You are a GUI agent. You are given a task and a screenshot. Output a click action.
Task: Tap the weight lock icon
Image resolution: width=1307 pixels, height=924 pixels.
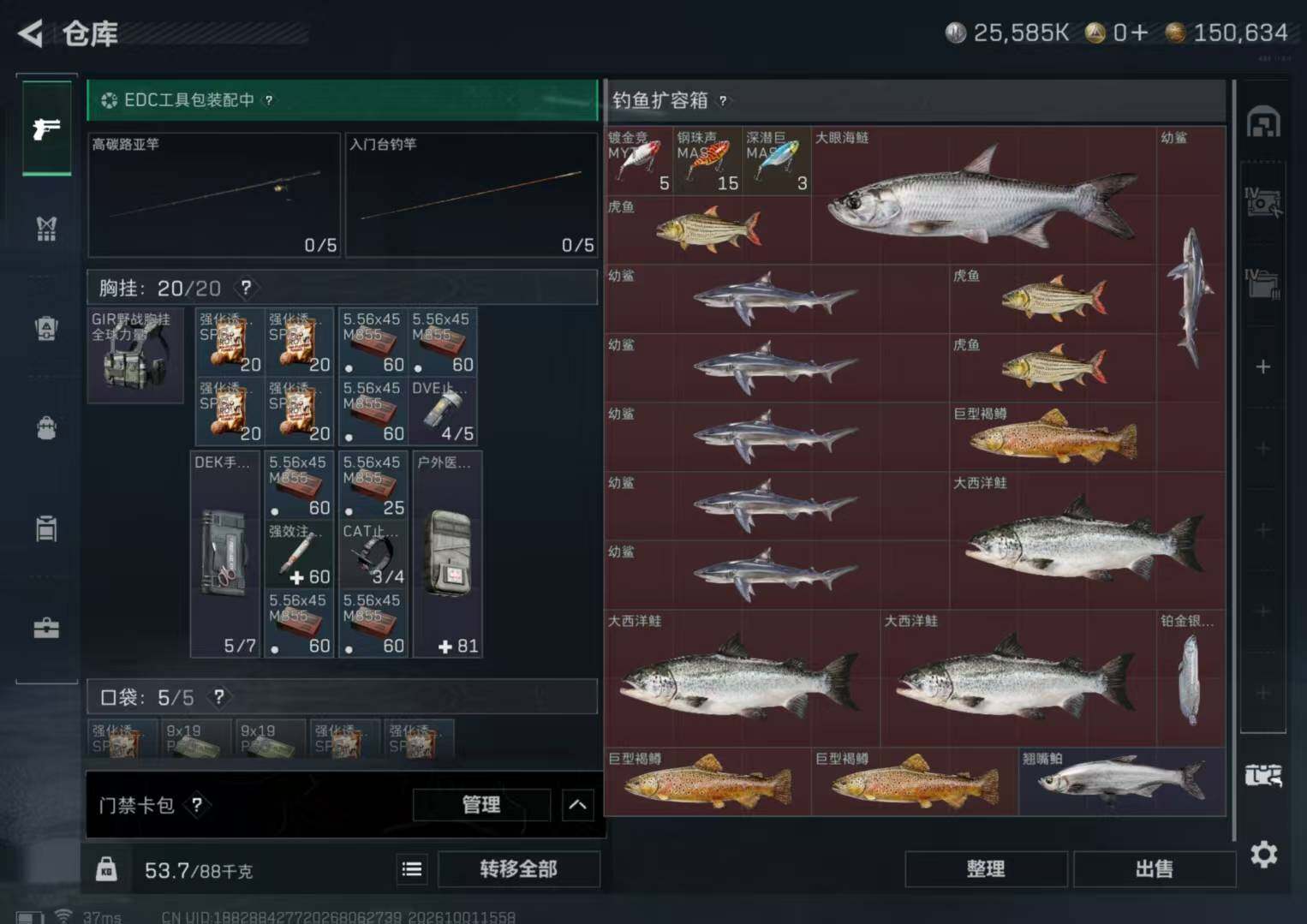point(106,869)
